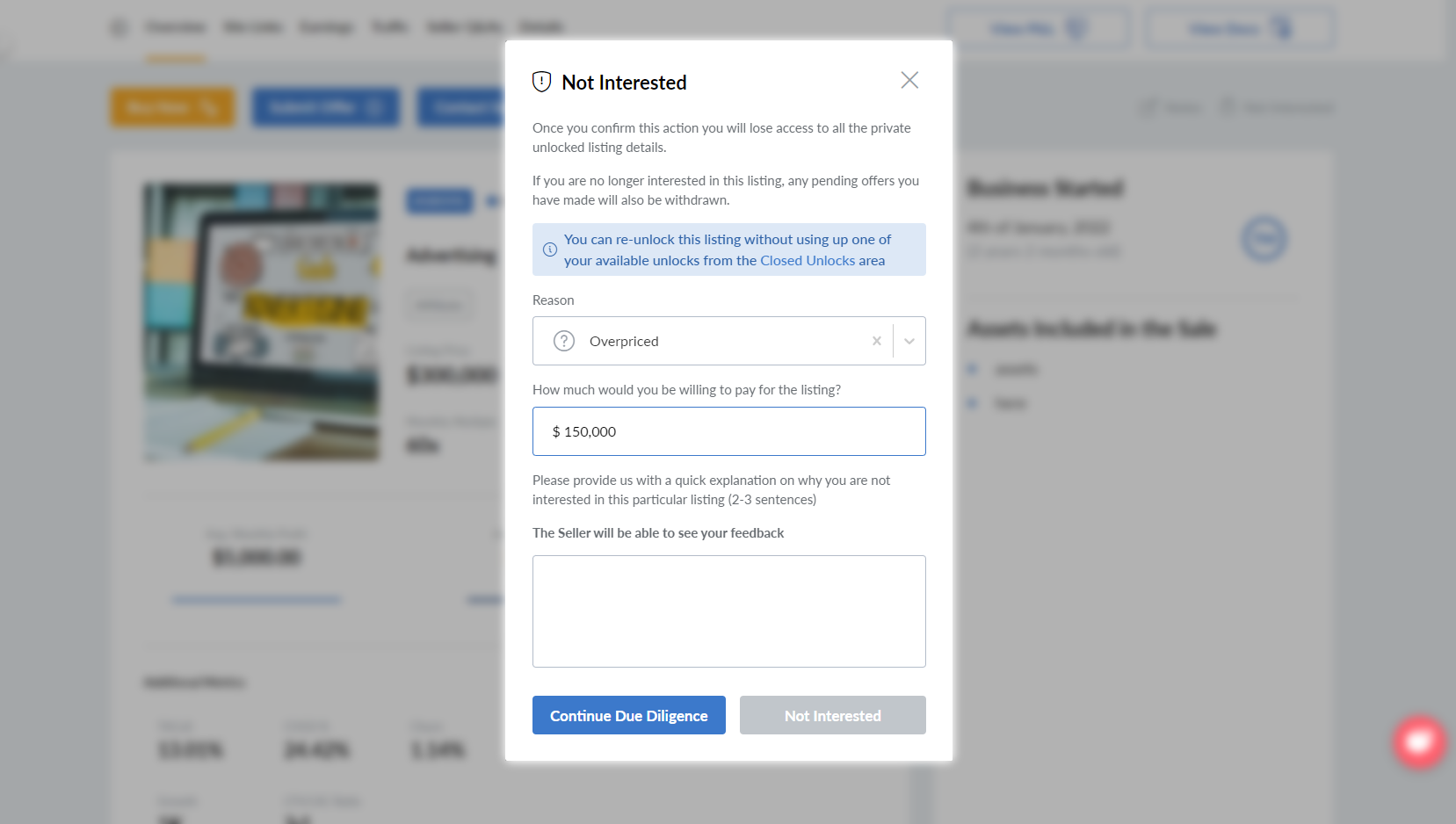Follow the Closed Unlocks link
The height and width of the screenshot is (824, 1456).
(x=808, y=261)
